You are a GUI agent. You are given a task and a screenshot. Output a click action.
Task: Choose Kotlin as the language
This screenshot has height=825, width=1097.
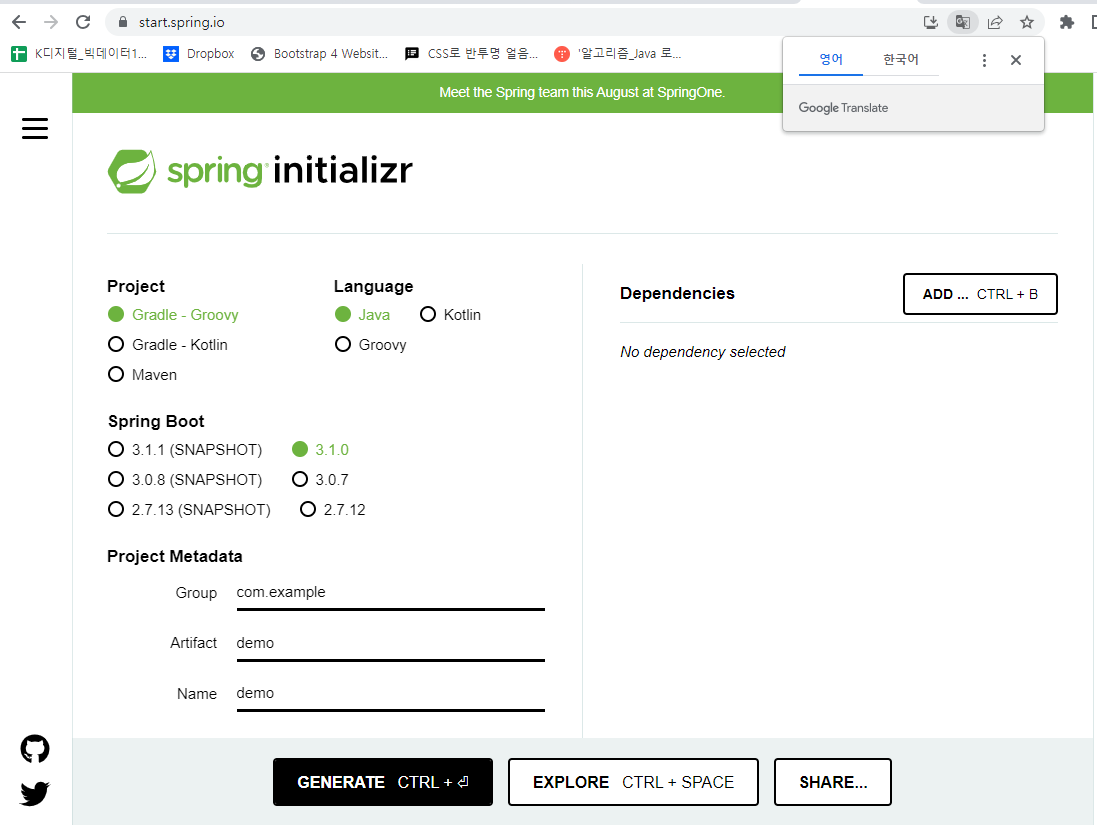click(x=451, y=315)
